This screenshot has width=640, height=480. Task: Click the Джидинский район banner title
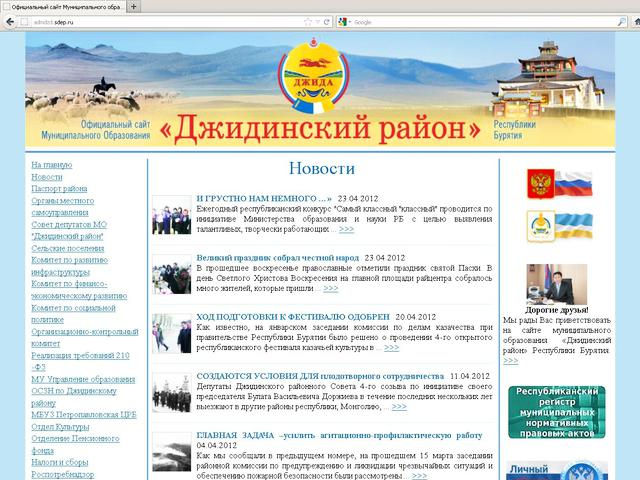tap(320, 128)
